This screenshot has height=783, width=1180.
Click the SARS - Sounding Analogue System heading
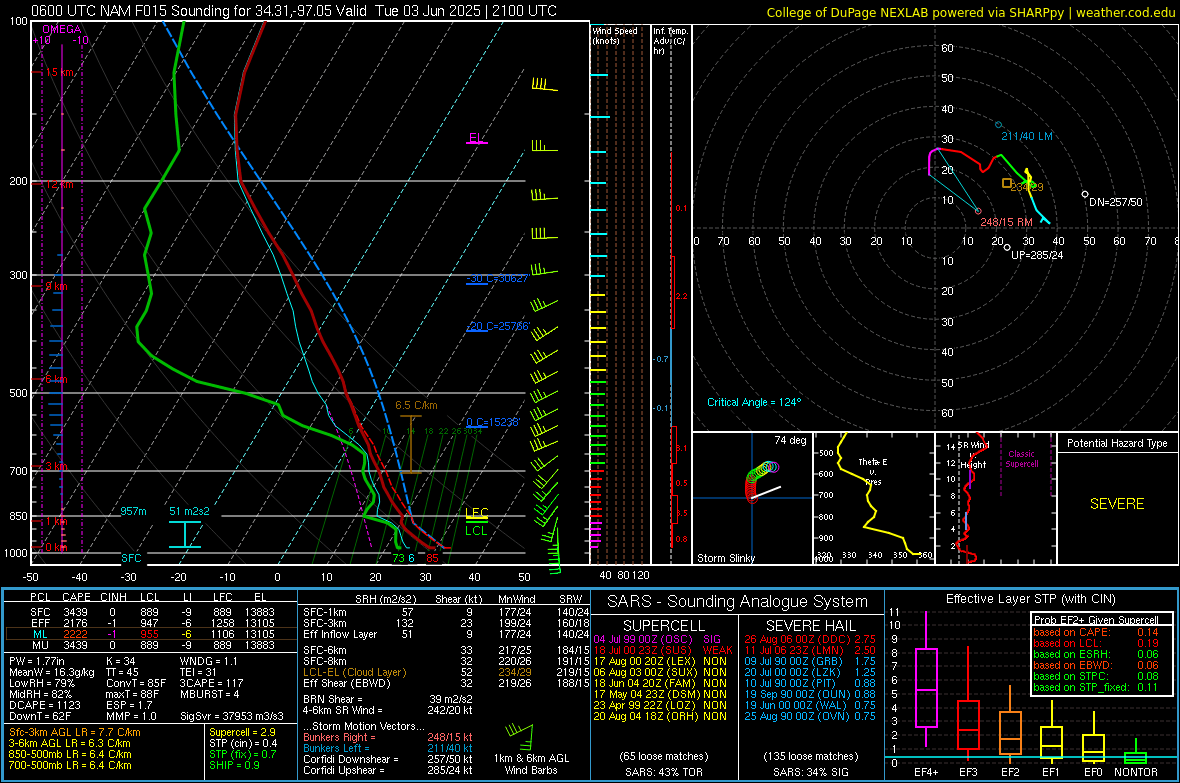pyautogui.click(x=738, y=602)
